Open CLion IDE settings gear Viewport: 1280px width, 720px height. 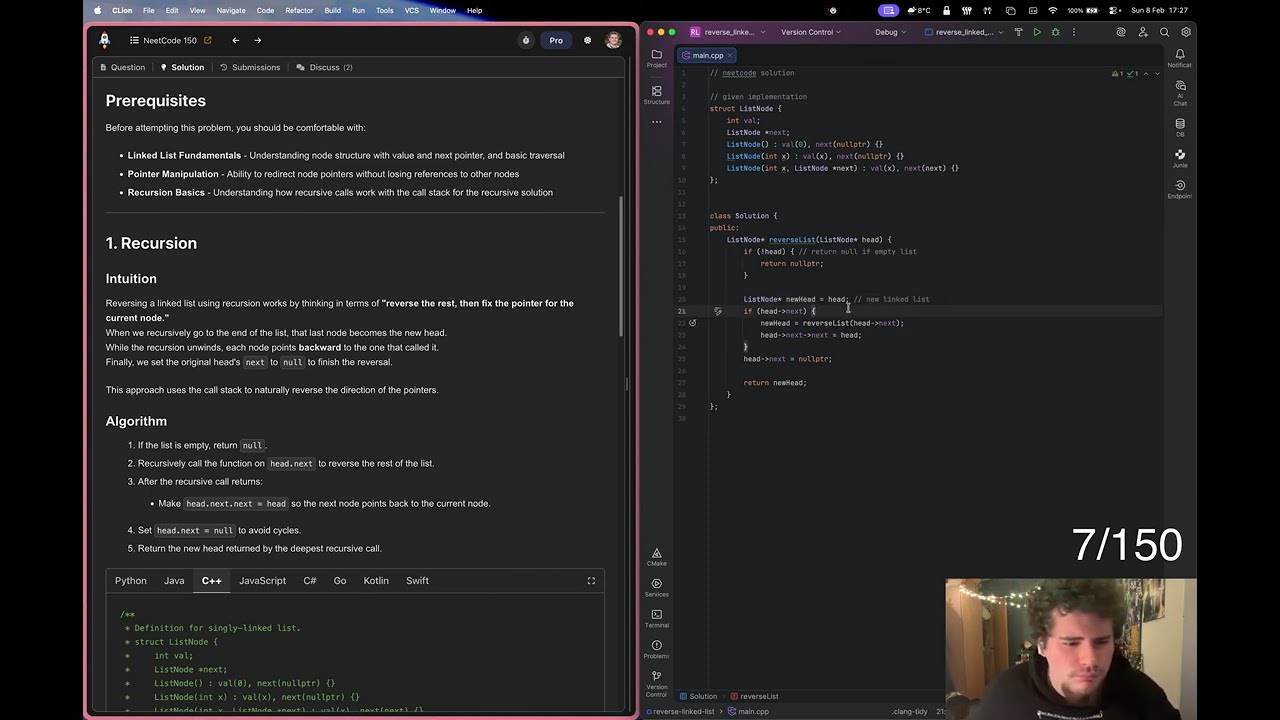pos(1185,32)
